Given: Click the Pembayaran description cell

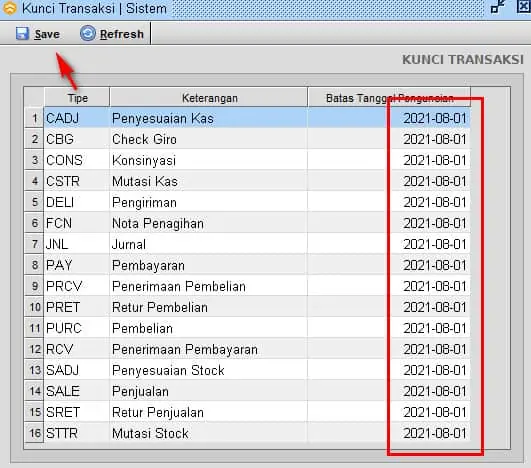Looking at the screenshot, I should pos(209,265).
